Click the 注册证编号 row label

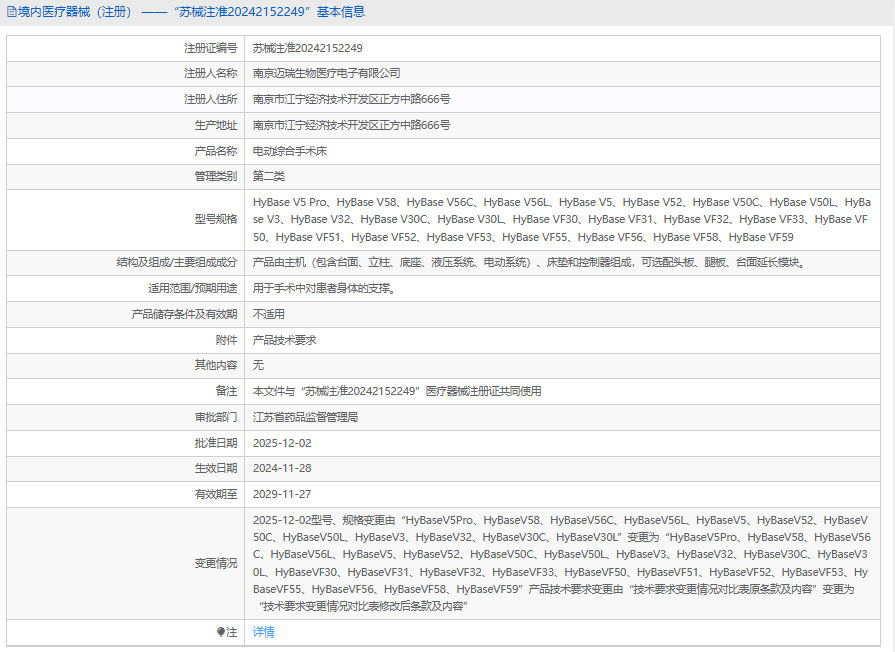210,49
